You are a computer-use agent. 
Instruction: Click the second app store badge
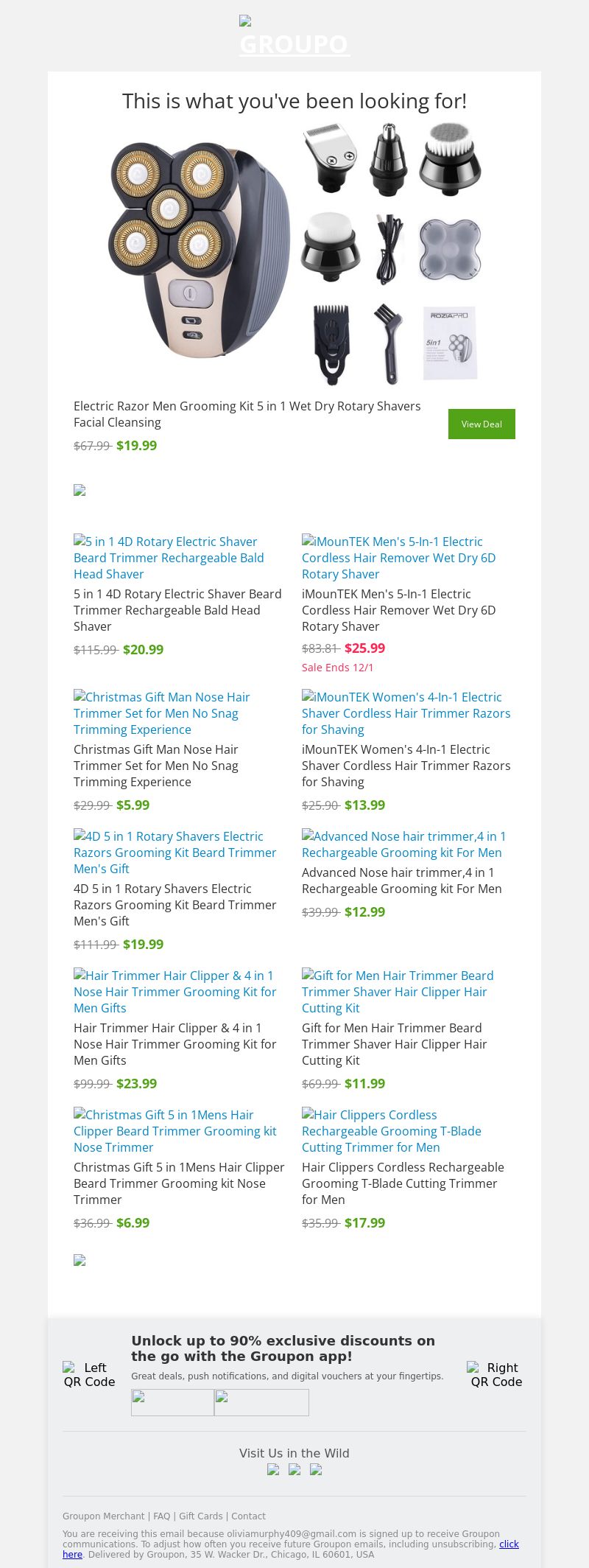261,1402
